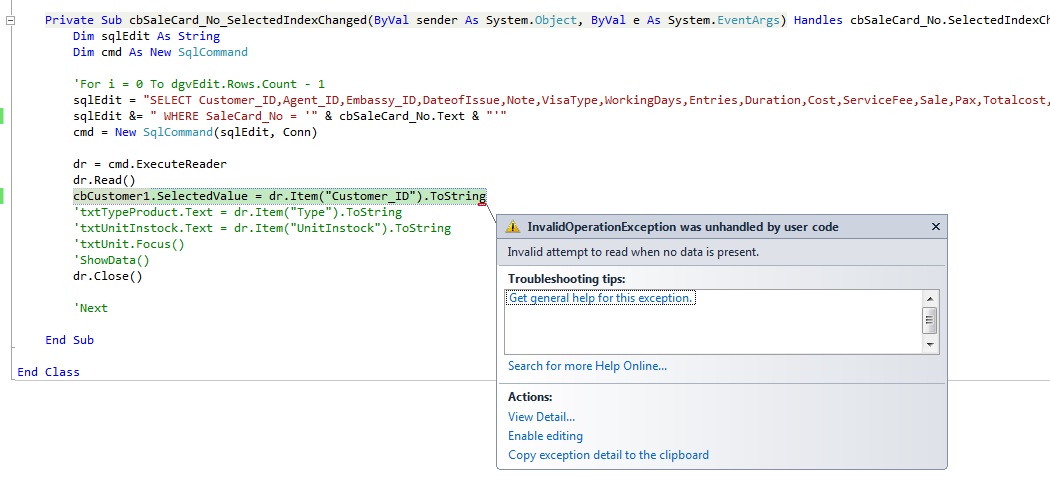The height and width of the screenshot is (477, 1050).
Task: Place cursor on 'Dim cmd As New SqlCommand'
Action: [x=160, y=52]
